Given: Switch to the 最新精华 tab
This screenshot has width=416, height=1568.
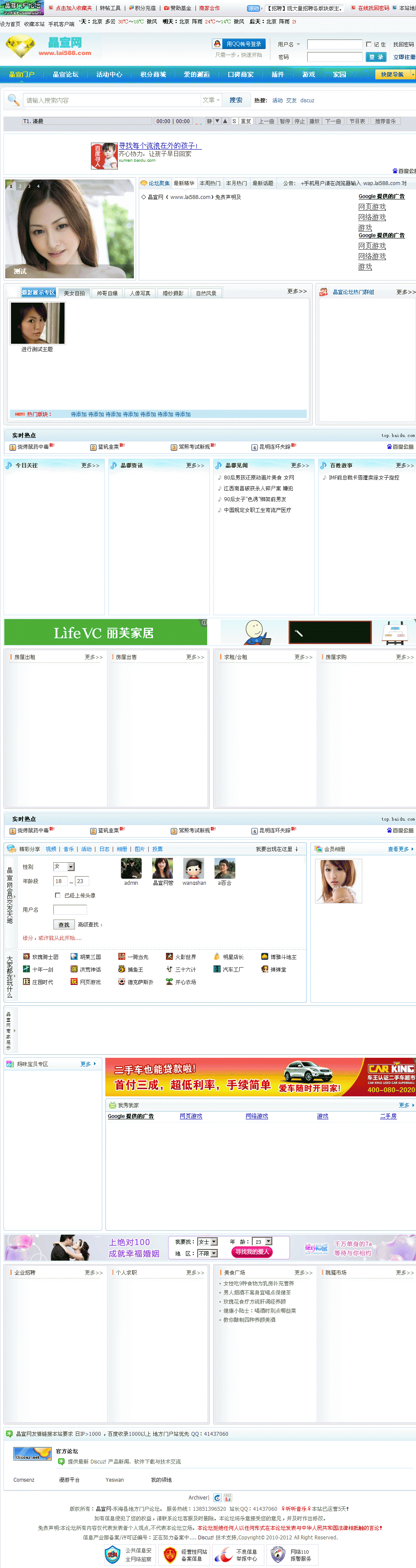Looking at the screenshot, I should [184, 183].
